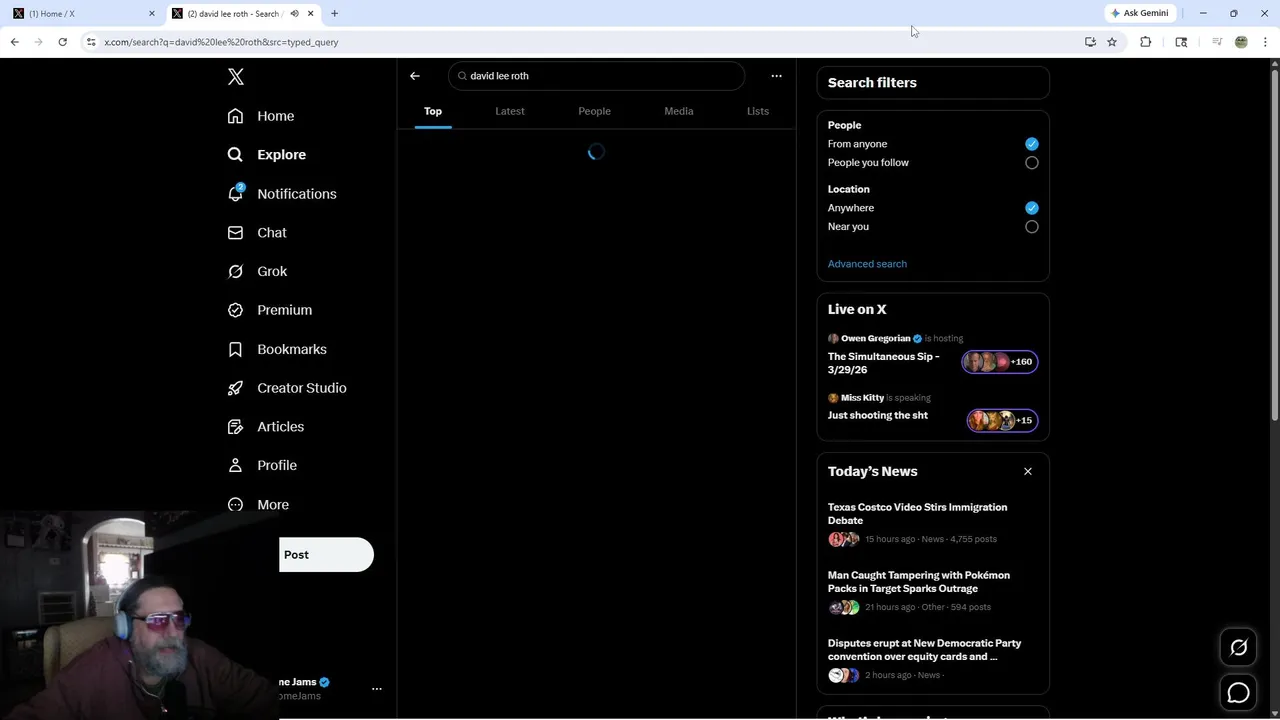This screenshot has height=720, width=1280.
Task: Open the Grok floating button
Action: point(1238,648)
